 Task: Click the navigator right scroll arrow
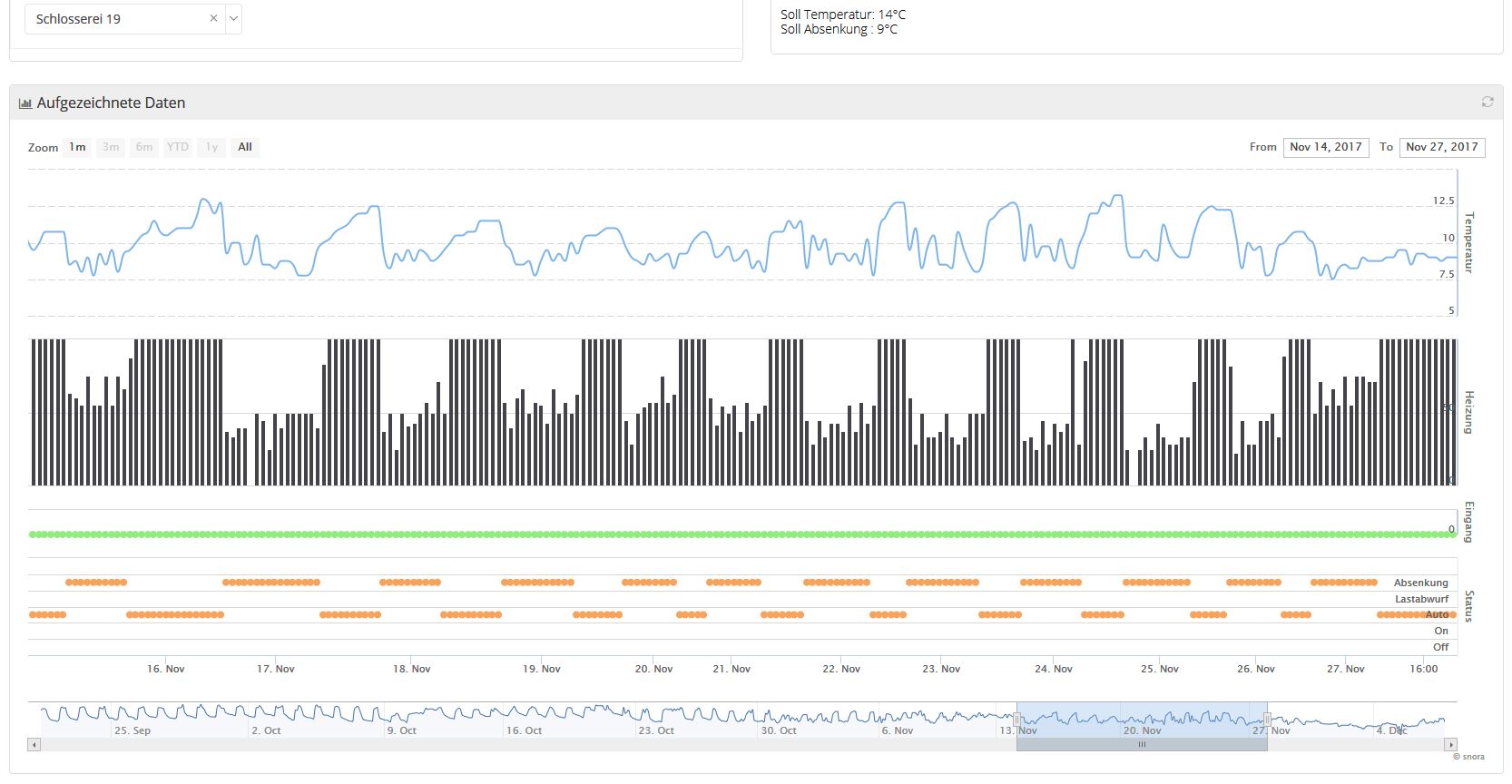pyautogui.click(x=1450, y=744)
